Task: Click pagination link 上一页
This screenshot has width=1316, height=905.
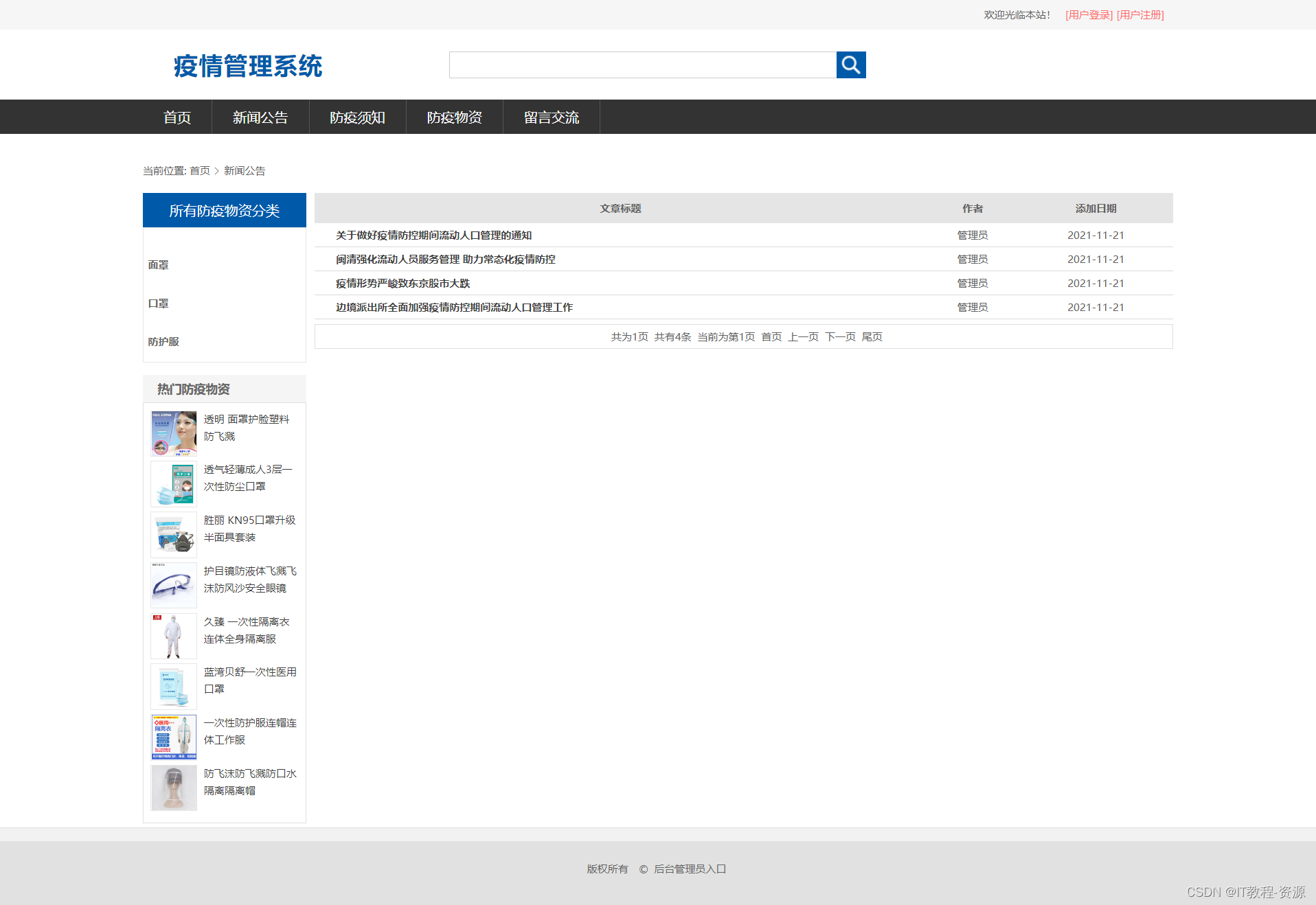Action: coord(804,337)
